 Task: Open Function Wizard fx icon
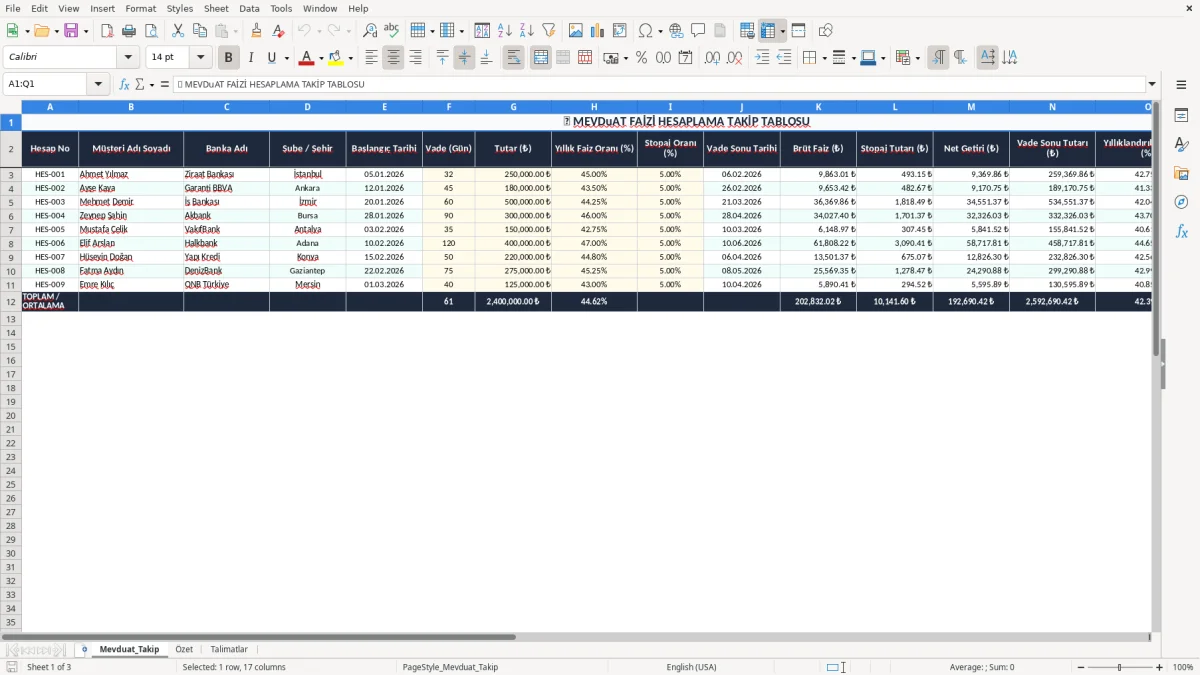tap(124, 84)
